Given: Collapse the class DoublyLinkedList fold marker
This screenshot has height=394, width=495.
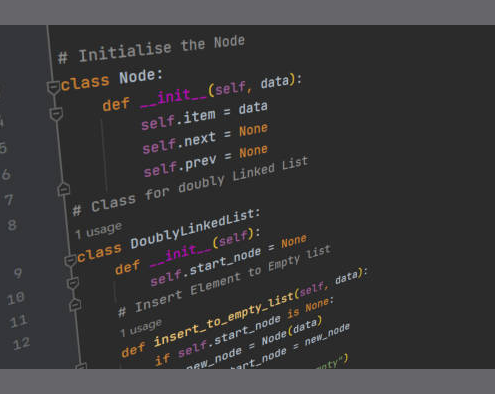Looking at the screenshot, I should coord(70,261).
